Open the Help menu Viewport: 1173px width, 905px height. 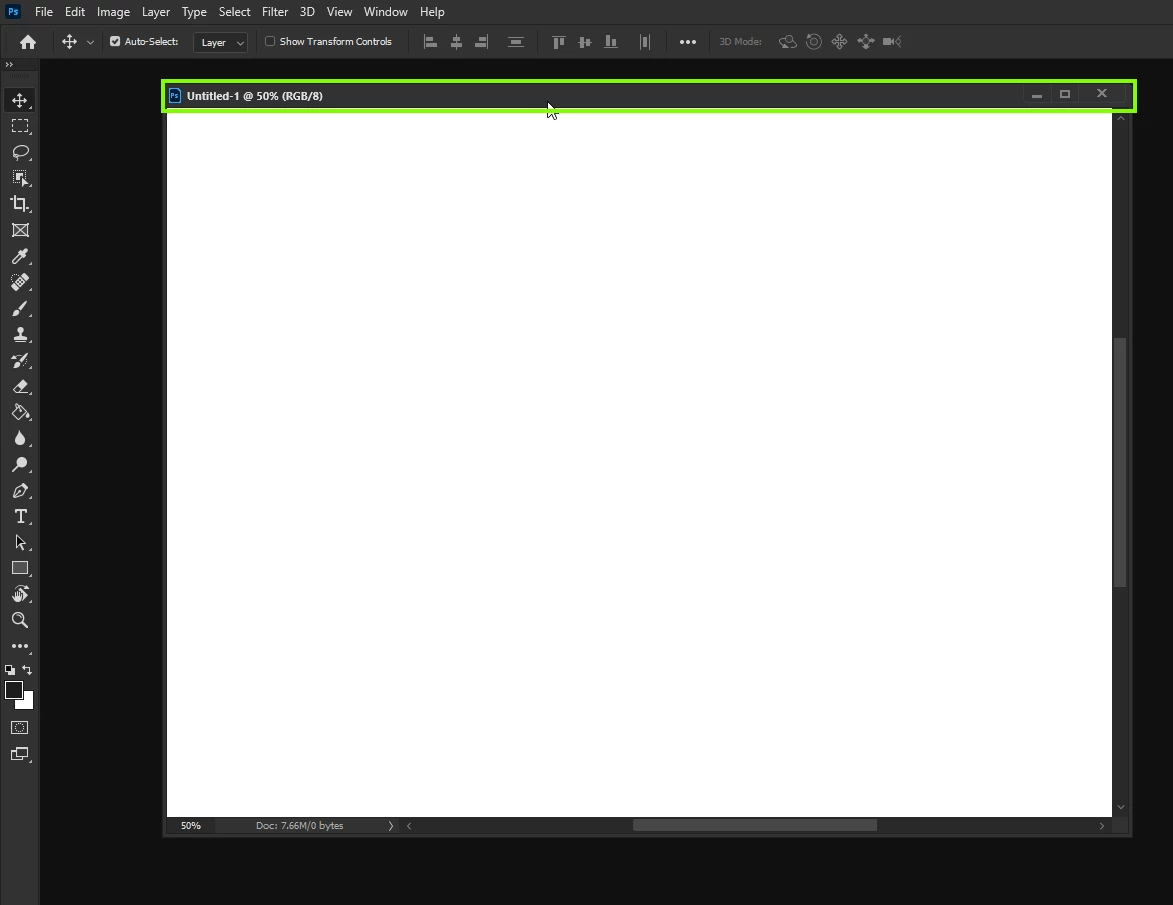coord(432,12)
